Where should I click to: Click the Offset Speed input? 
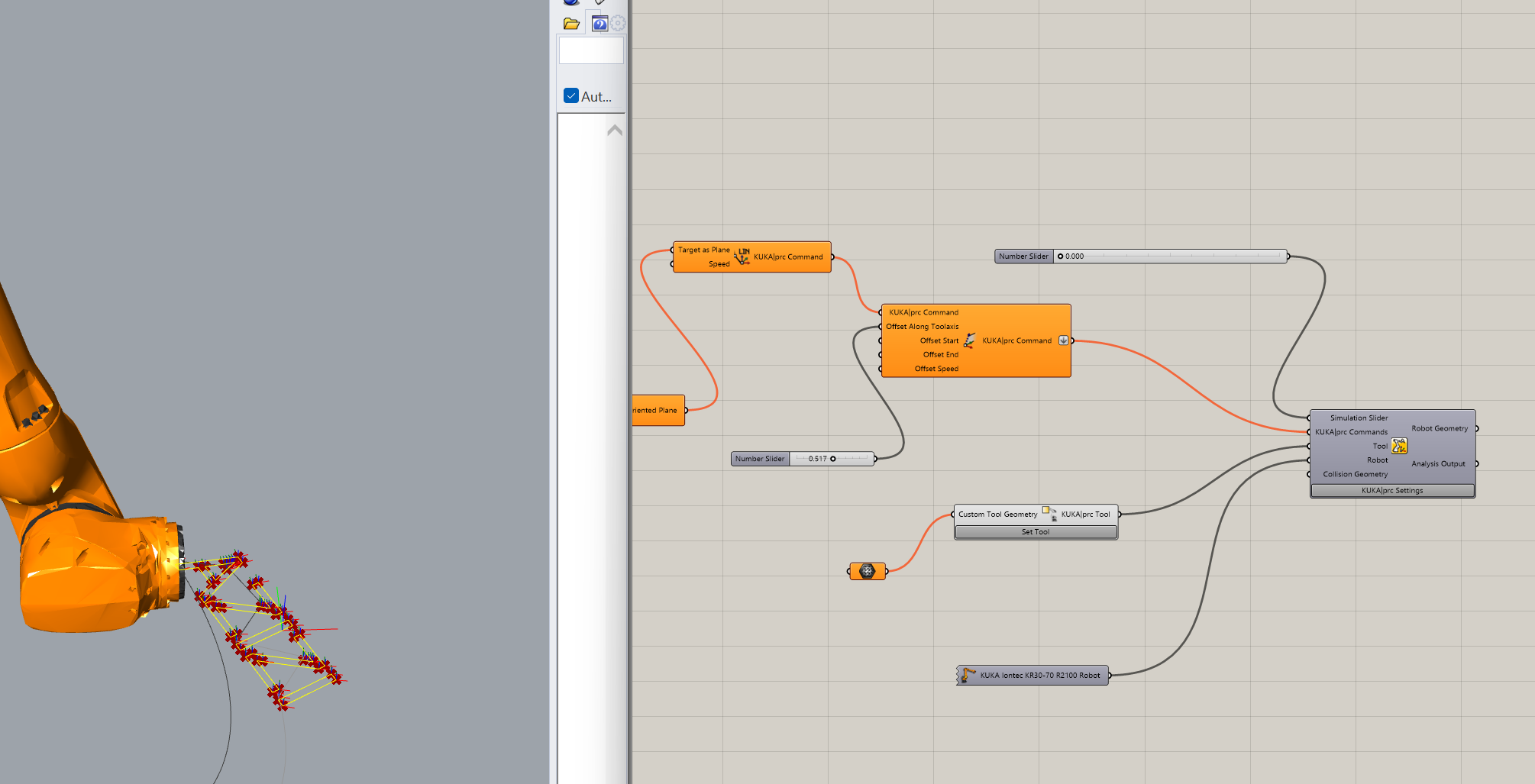click(x=936, y=369)
